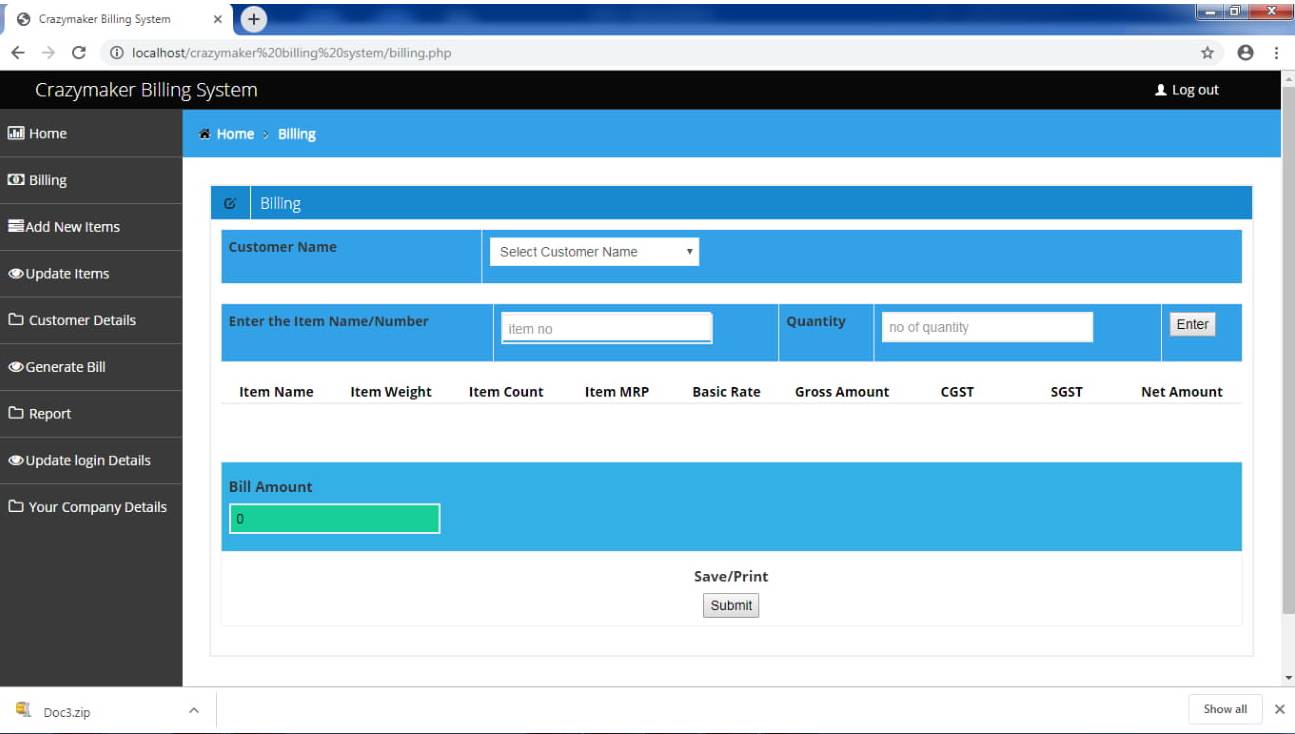Bookmark this page with the star icon
The height and width of the screenshot is (734, 1295).
[1207, 53]
